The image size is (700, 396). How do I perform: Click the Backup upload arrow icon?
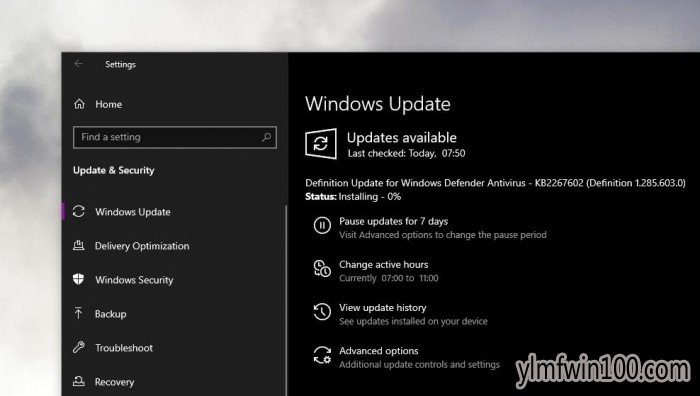point(79,313)
